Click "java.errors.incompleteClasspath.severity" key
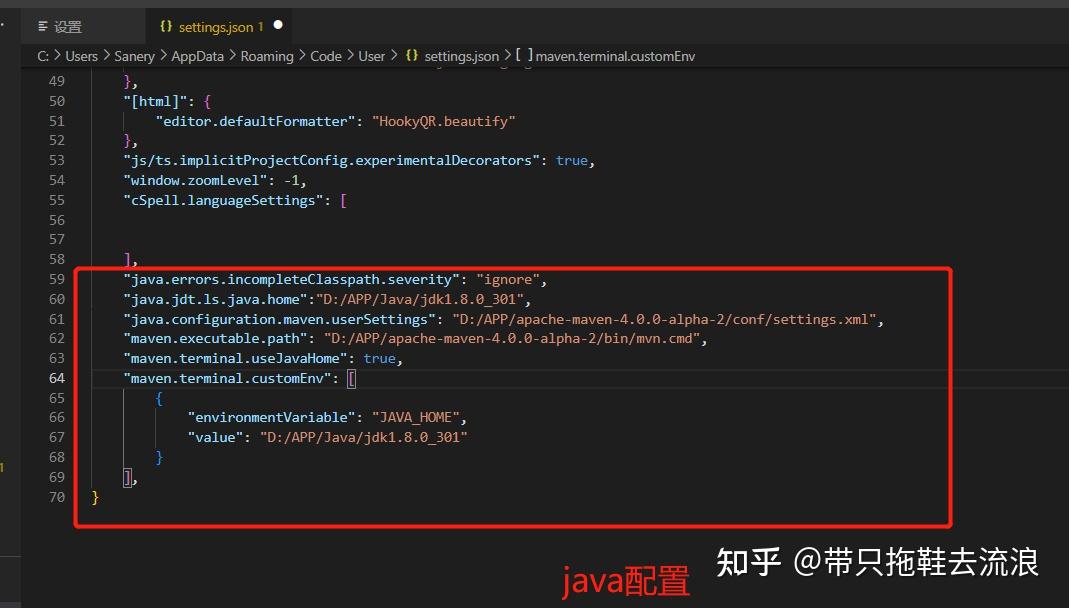 [x=291, y=279]
